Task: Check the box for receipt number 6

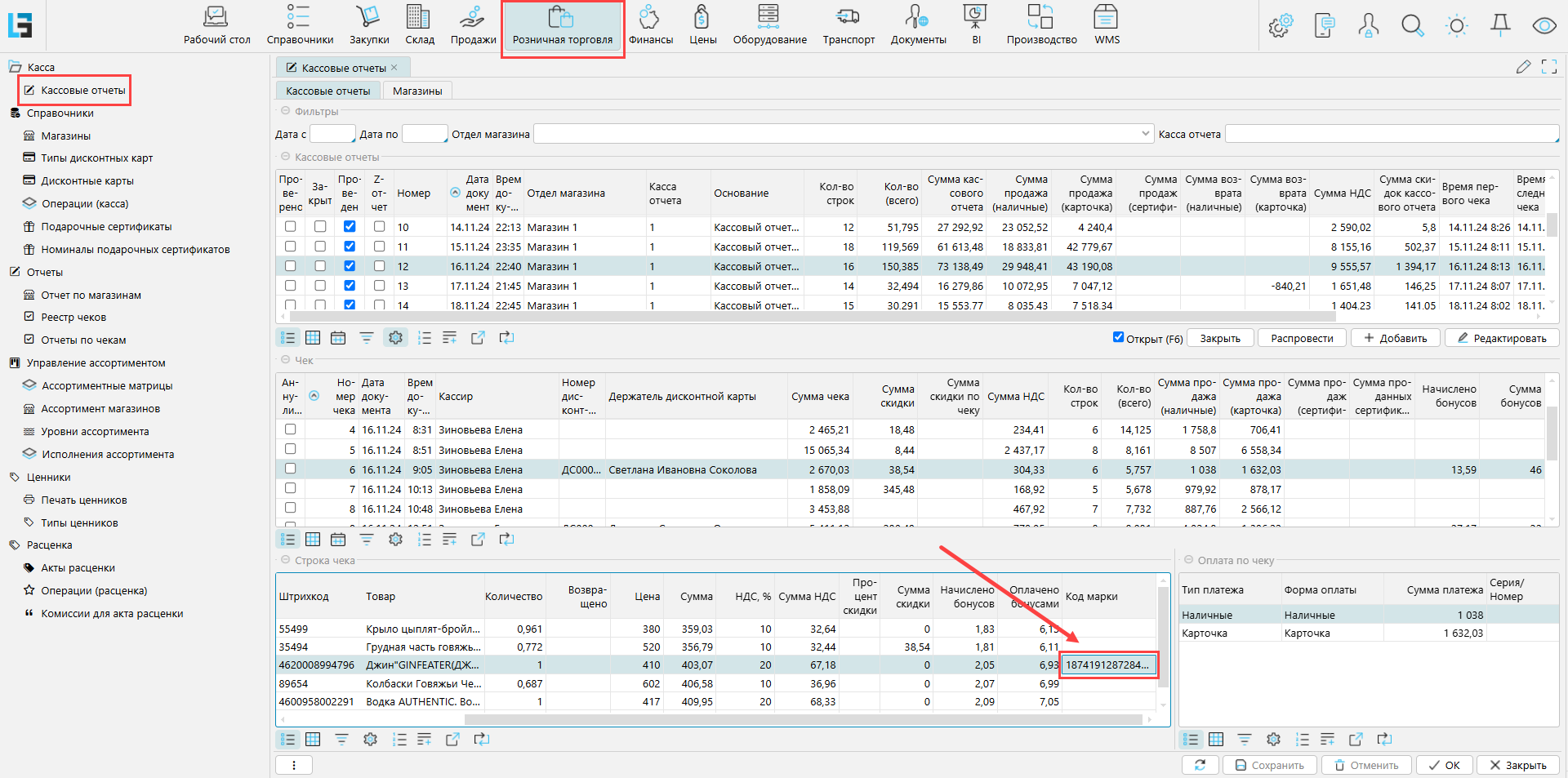Action: (x=290, y=469)
